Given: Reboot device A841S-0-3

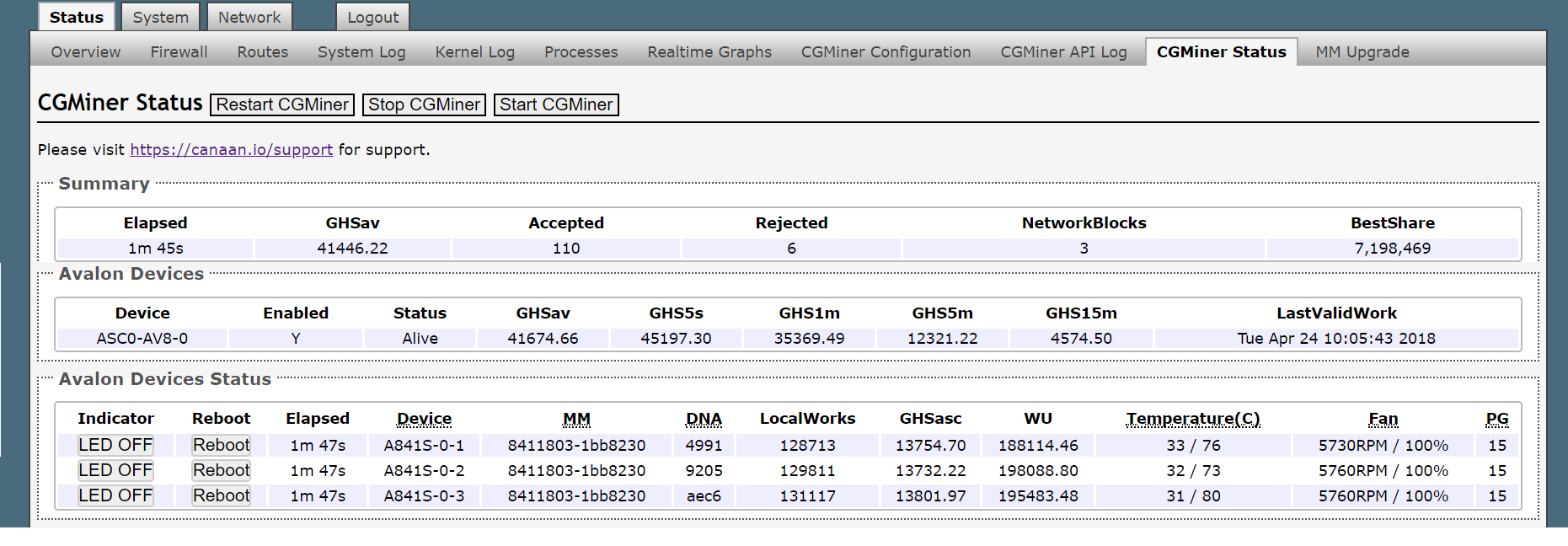Looking at the screenshot, I should [222, 495].
